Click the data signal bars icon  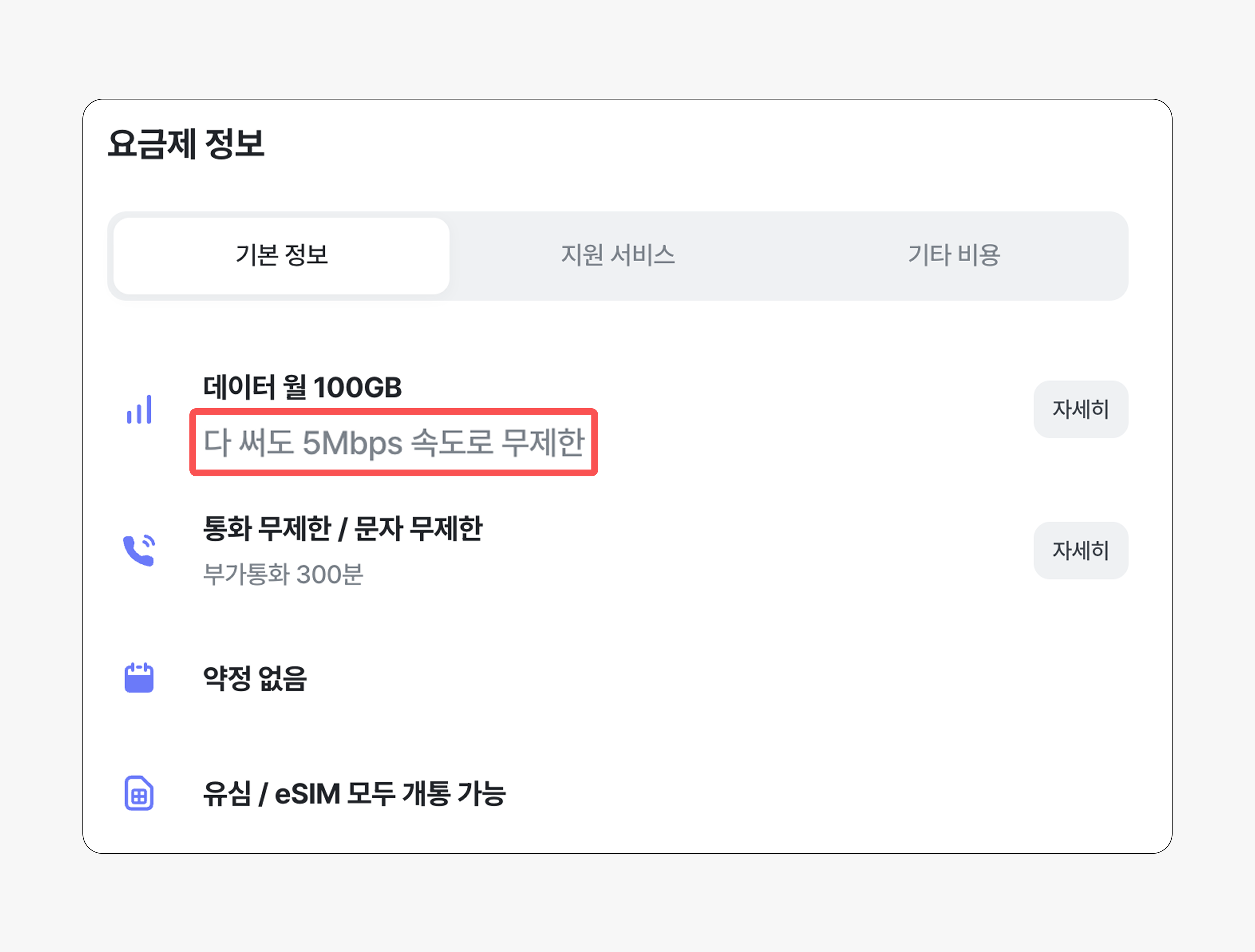(139, 409)
